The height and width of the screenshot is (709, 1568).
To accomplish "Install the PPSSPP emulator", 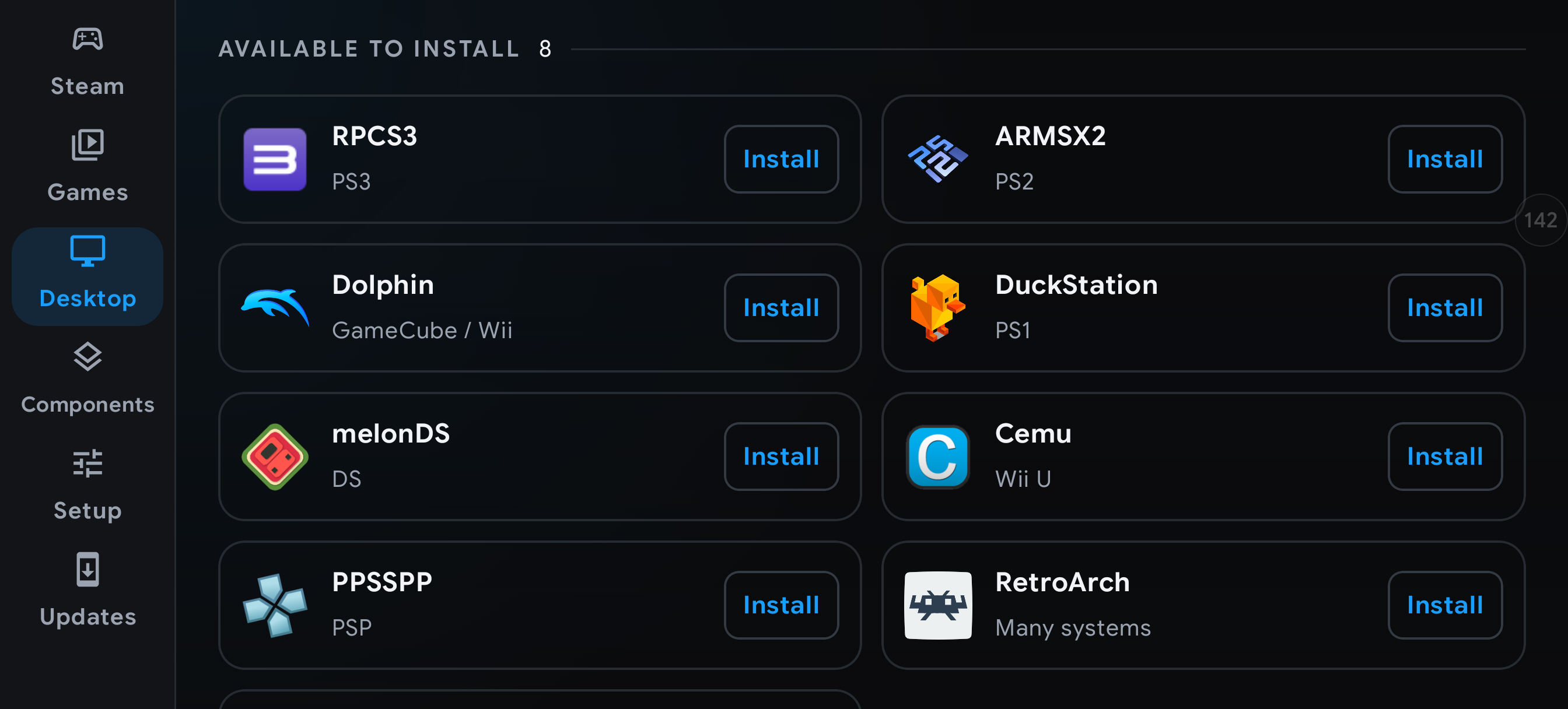I will coord(781,605).
